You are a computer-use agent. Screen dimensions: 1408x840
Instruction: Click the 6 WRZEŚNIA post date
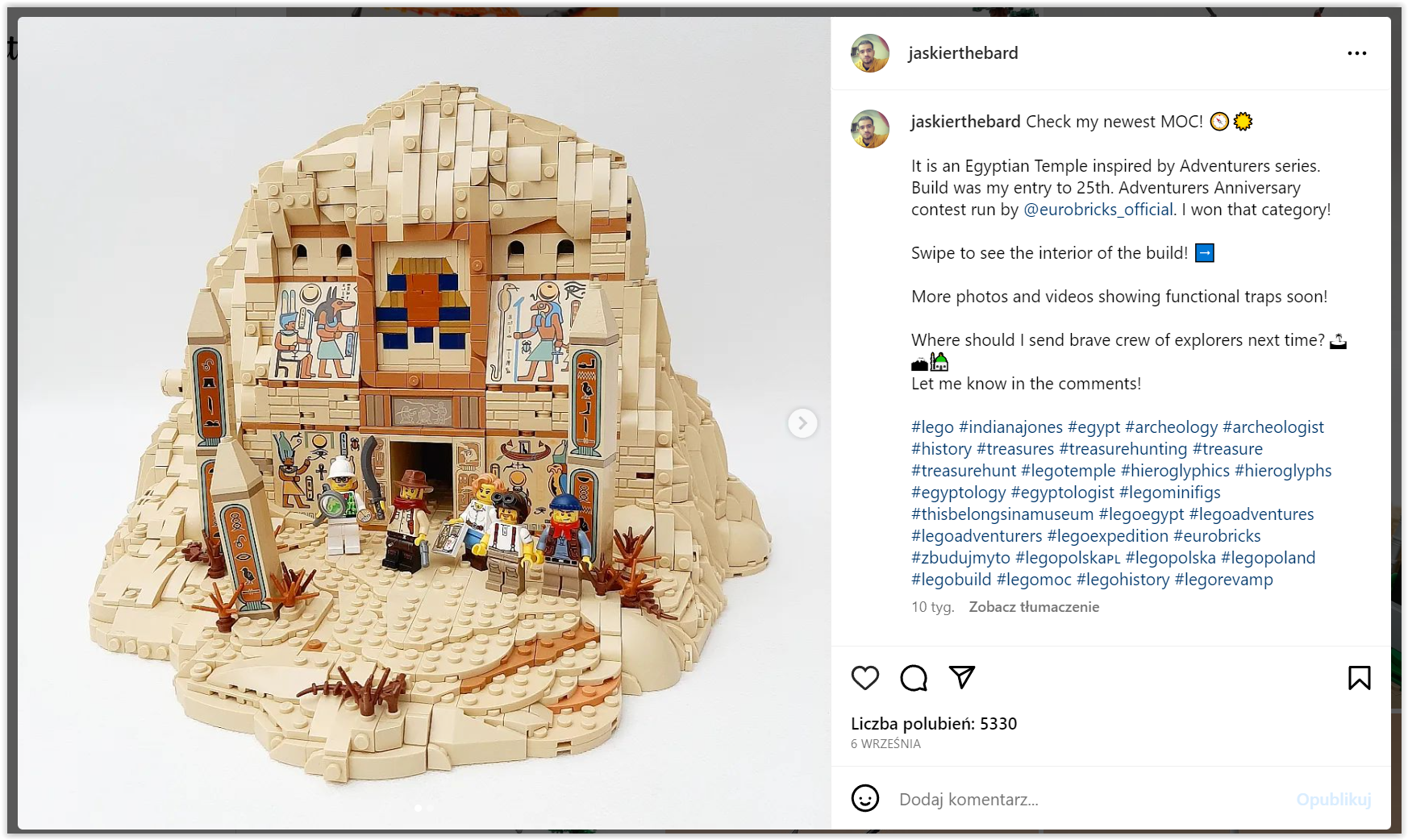885,744
